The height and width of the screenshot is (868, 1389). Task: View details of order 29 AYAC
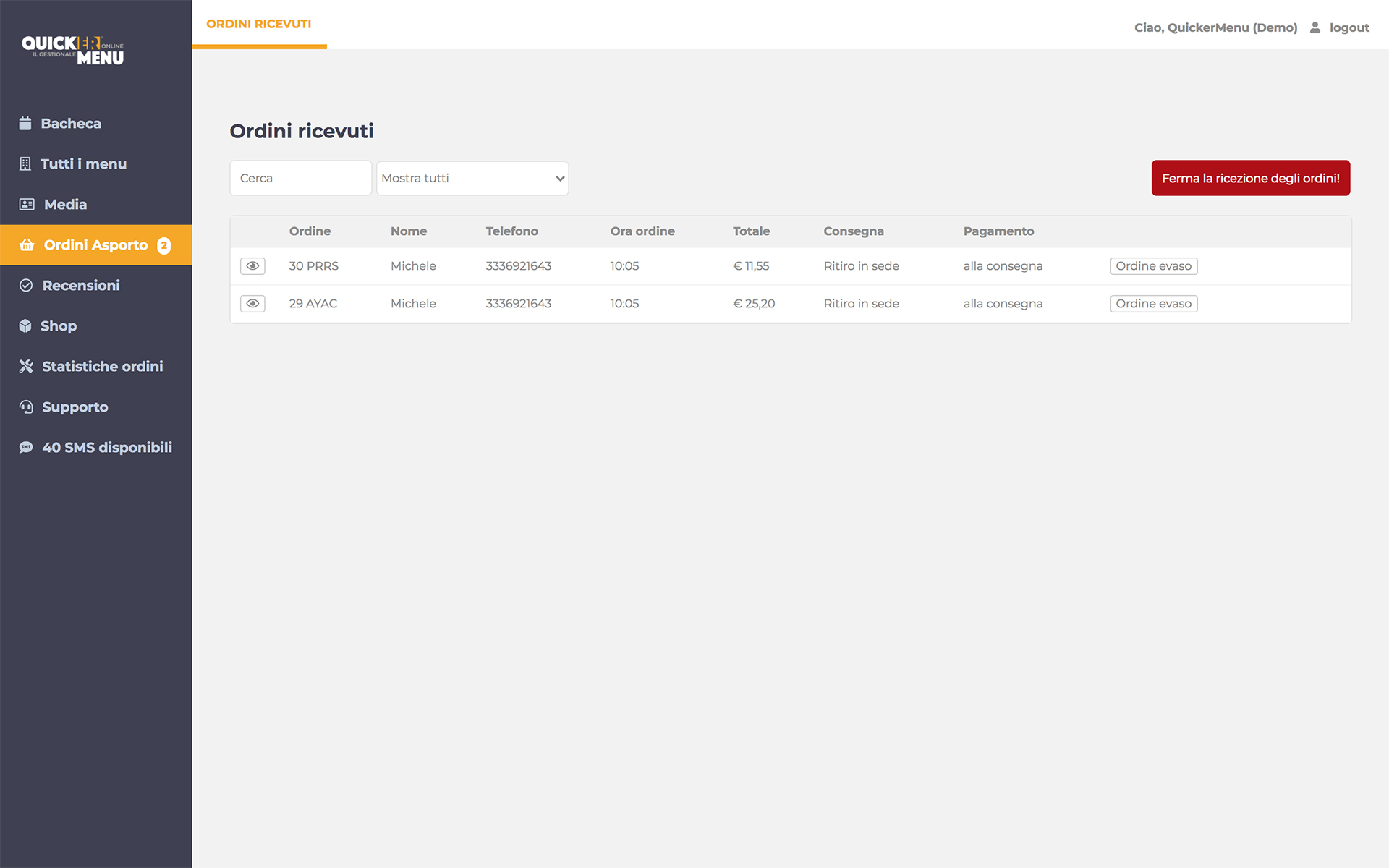pyautogui.click(x=252, y=304)
